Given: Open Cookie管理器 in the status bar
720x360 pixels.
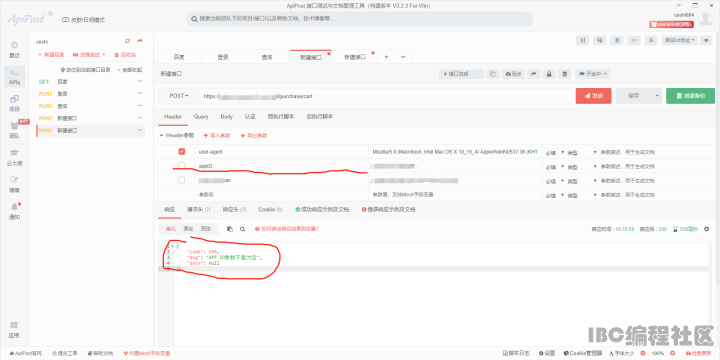Looking at the screenshot, I should pyautogui.click(x=583, y=354).
